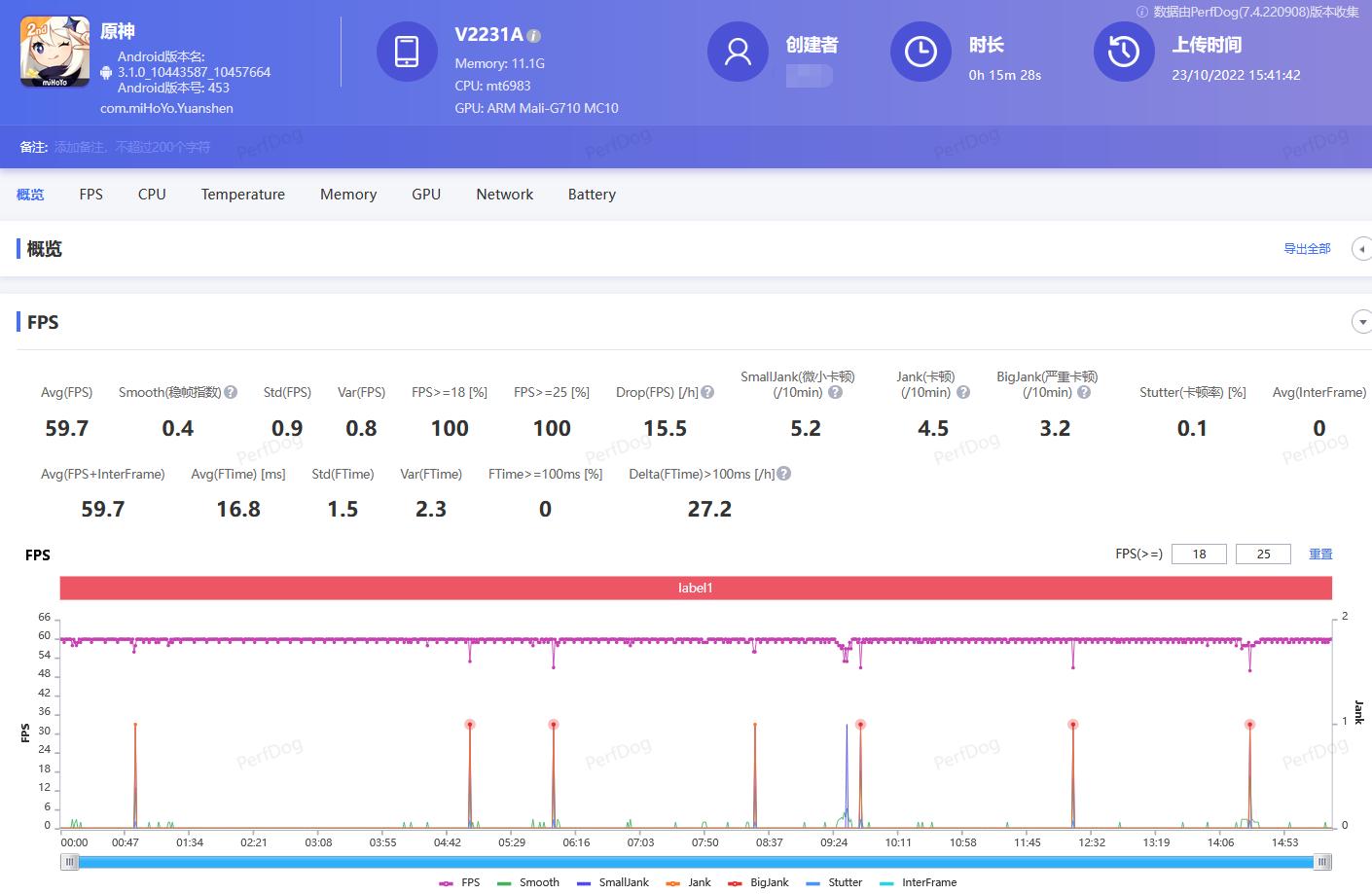The width and height of the screenshot is (1372, 894).
Task: Click the duration clock icon
Action: point(921,52)
